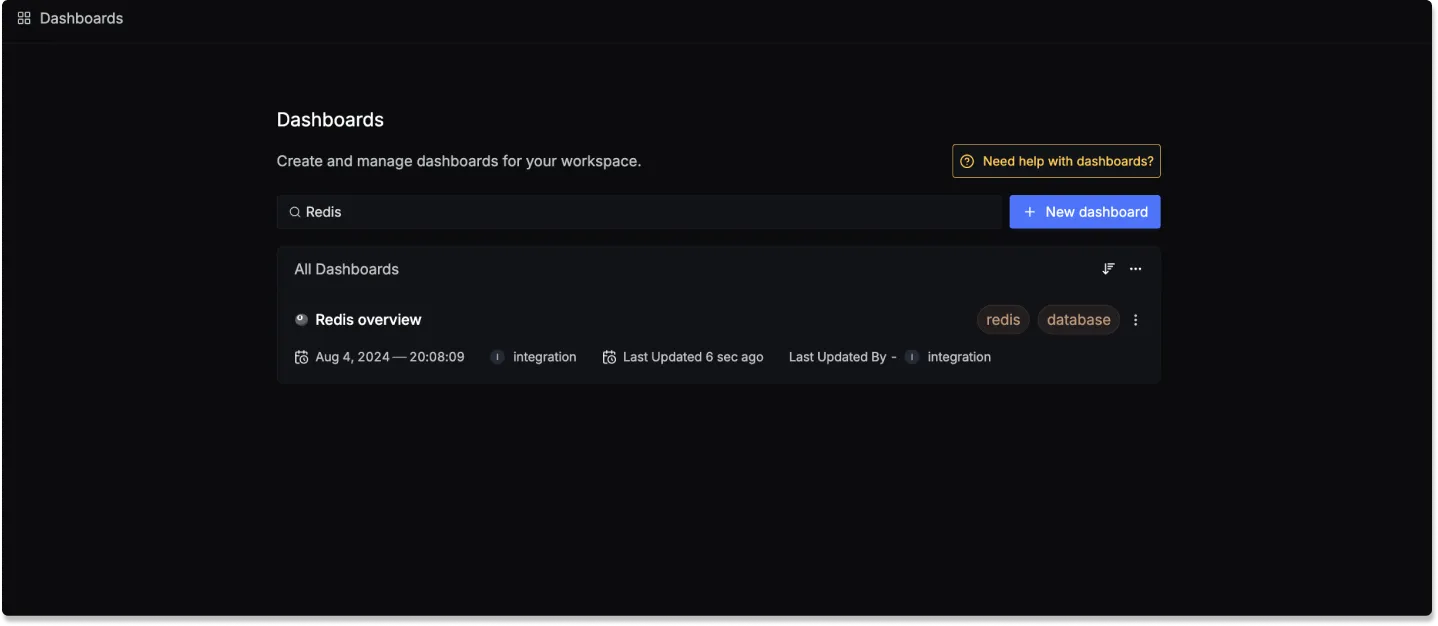Focus the Redis search field
This screenshot has height=626, width=1438.
pos(639,212)
